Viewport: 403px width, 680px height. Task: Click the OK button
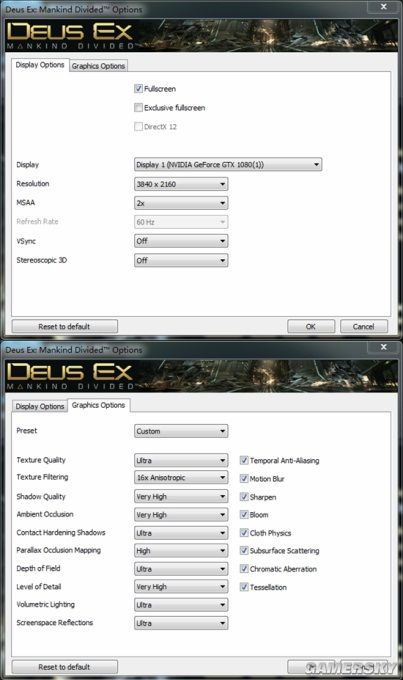coord(311,327)
